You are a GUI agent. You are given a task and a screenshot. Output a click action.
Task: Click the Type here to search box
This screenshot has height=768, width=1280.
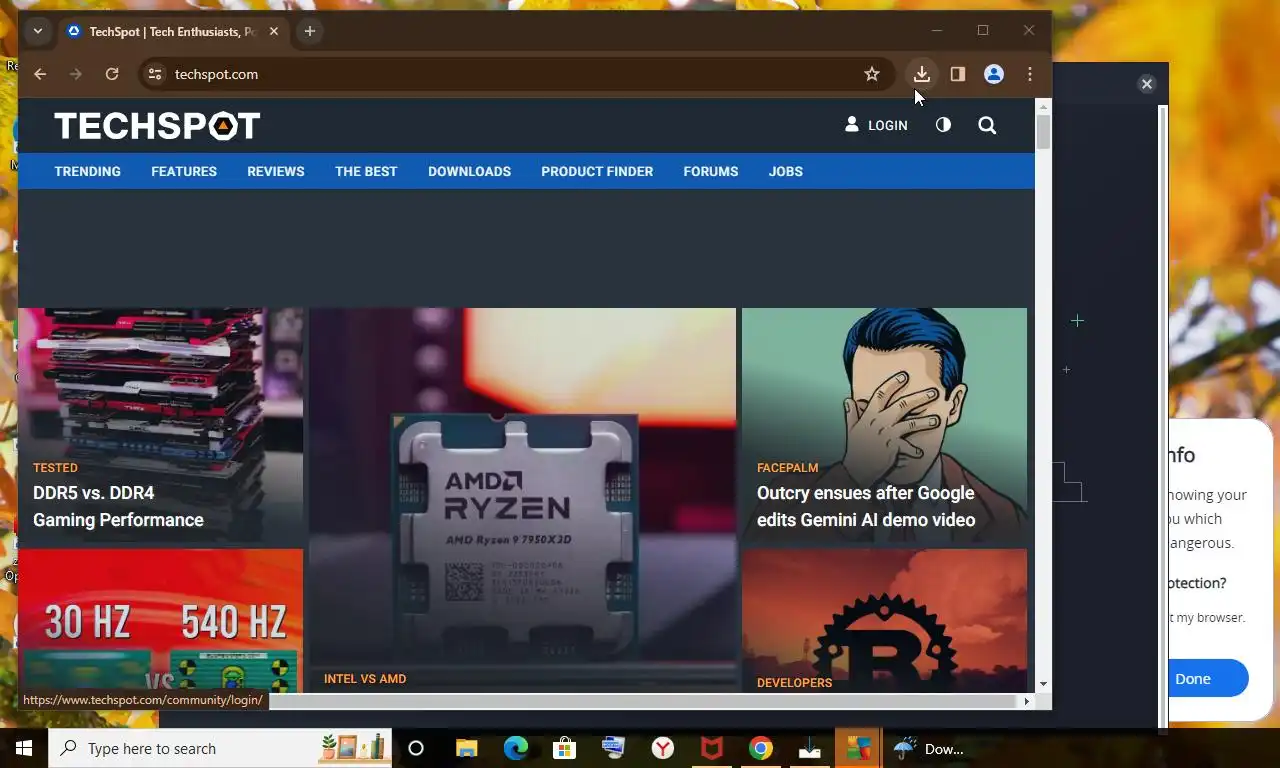[x=220, y=748]
